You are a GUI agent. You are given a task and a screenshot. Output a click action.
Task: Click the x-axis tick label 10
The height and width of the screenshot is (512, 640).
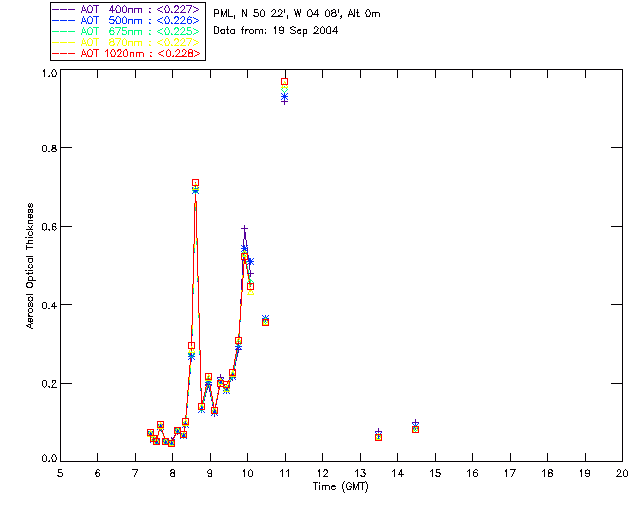(x=247, y=473)
